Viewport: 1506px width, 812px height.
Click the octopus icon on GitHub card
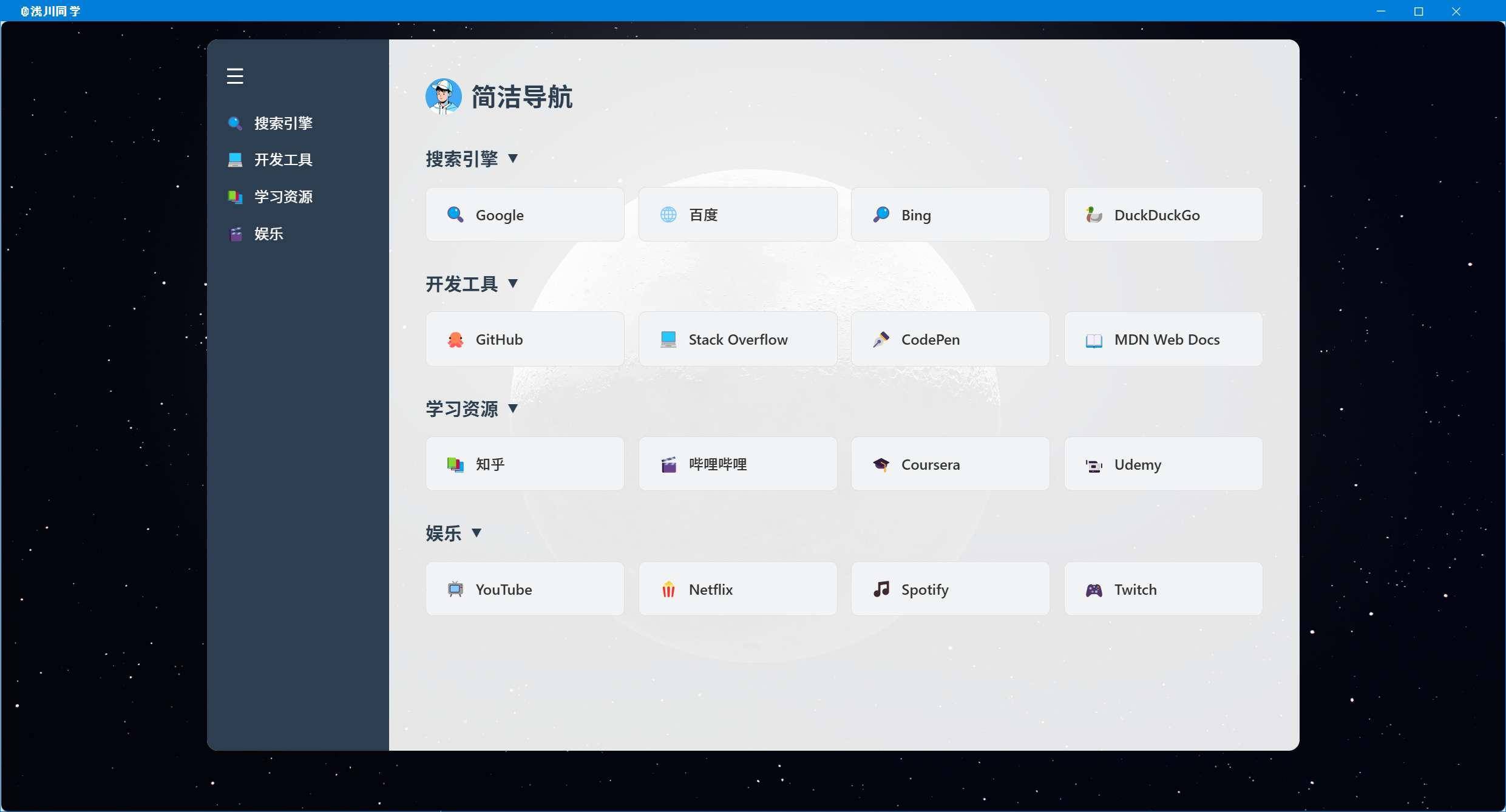tap(455, 339)
